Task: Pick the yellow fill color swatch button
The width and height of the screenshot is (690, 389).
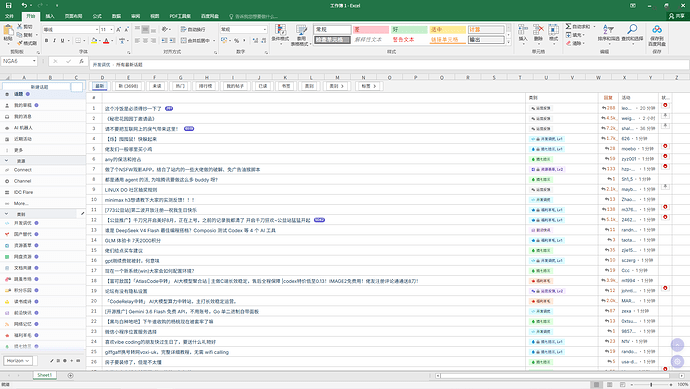Action: 93,40
